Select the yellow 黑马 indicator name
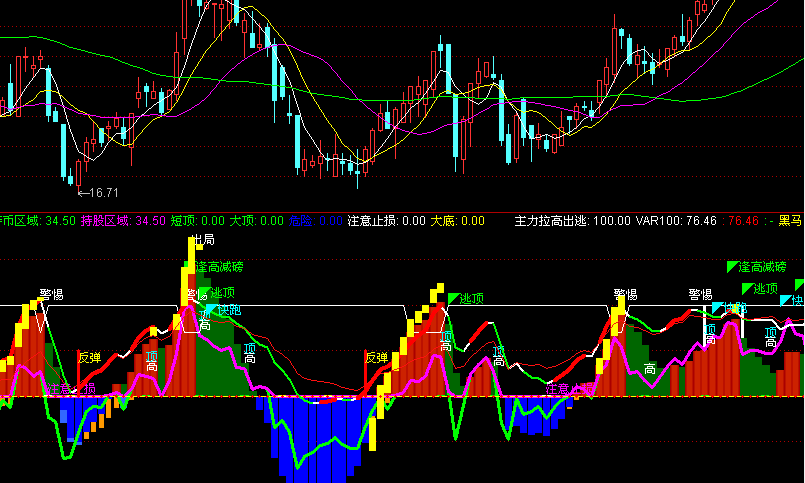The width and height of the screenshot is (805, 483). tap(790, 221)
